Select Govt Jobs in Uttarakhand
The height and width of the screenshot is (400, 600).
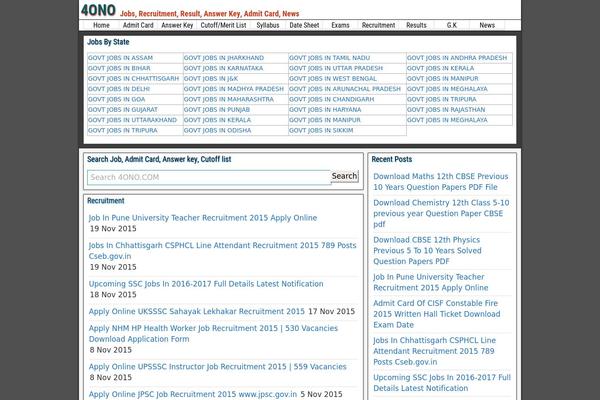tap(133, 120)
